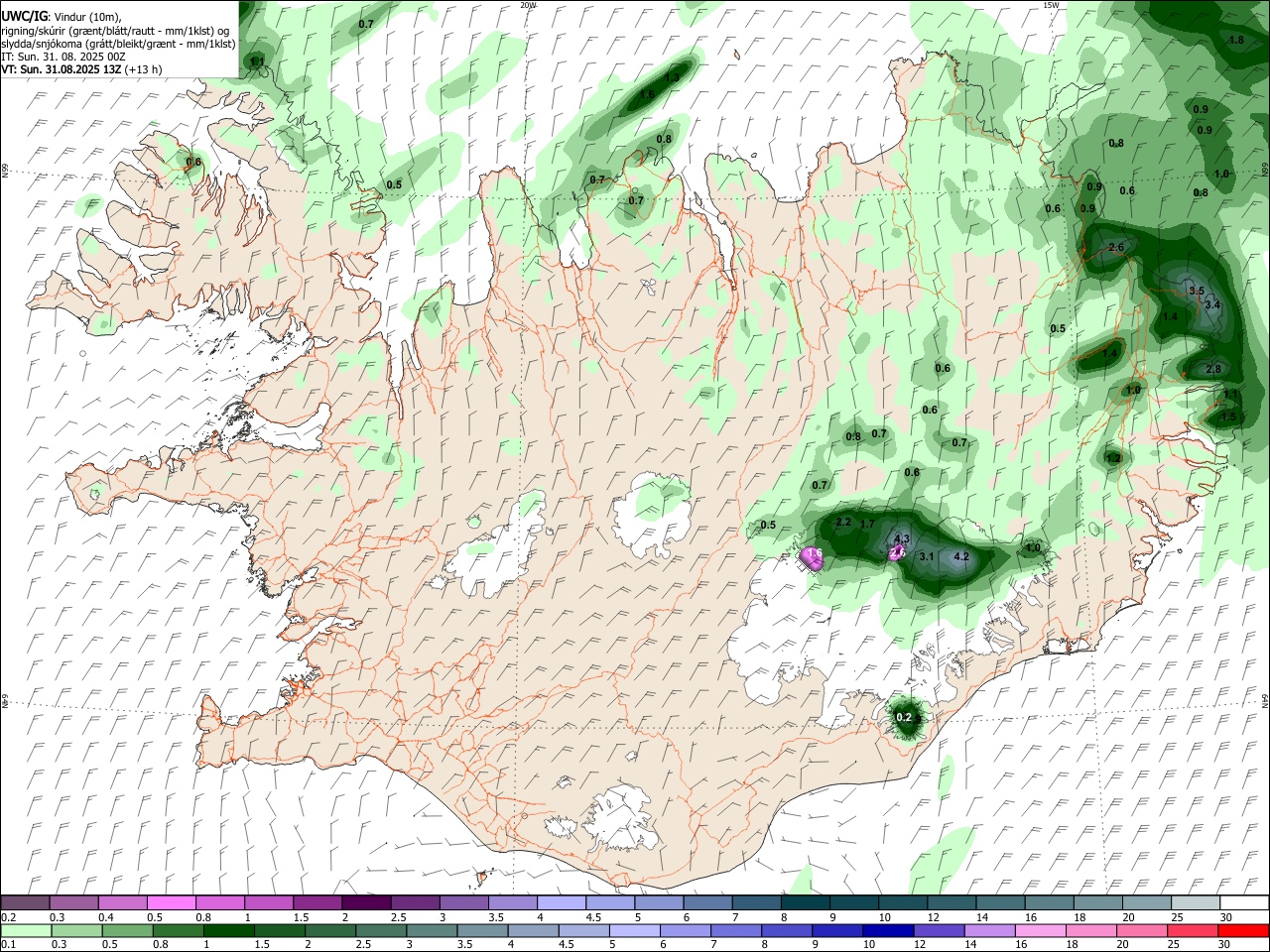
Task: Click top legend swatch between 2 and 2.5
Action: [x=366, y=903]
